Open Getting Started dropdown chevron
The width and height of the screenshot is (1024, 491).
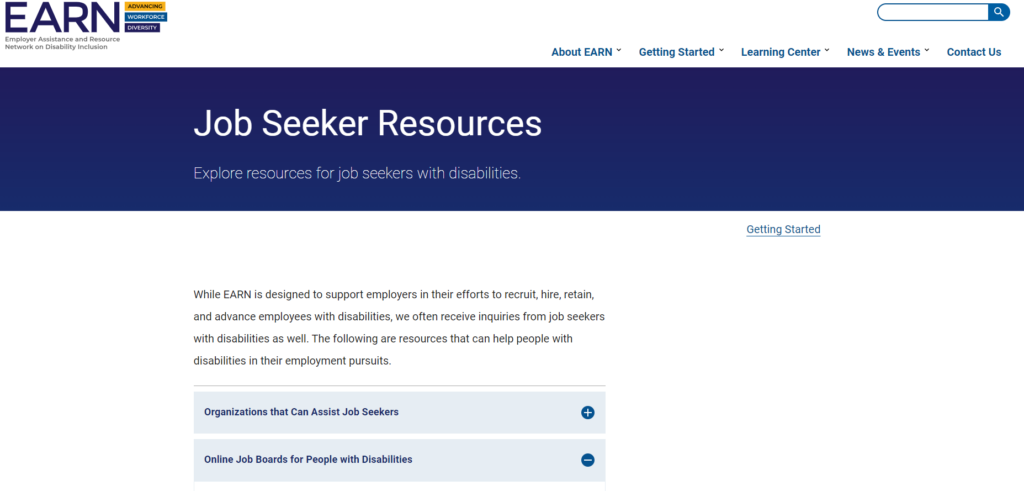coord(722,50)
